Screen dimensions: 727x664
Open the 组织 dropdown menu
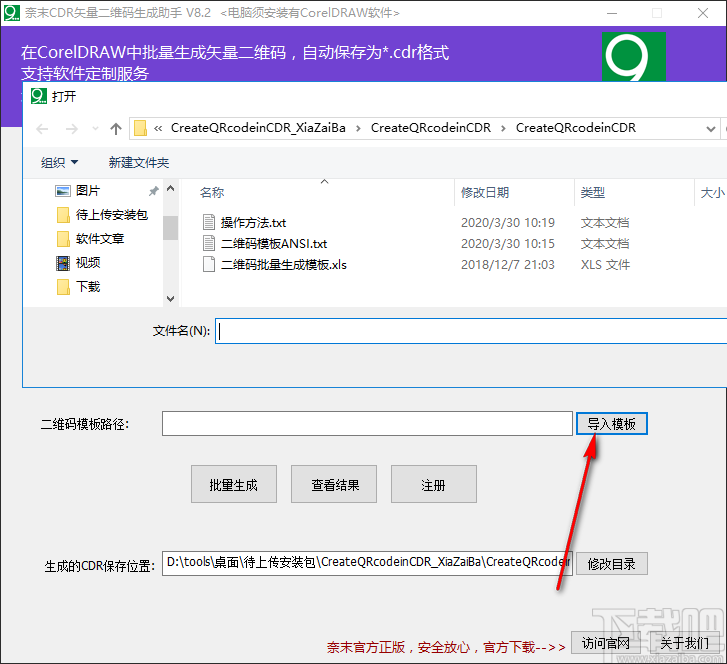click(x=59, y=162)
